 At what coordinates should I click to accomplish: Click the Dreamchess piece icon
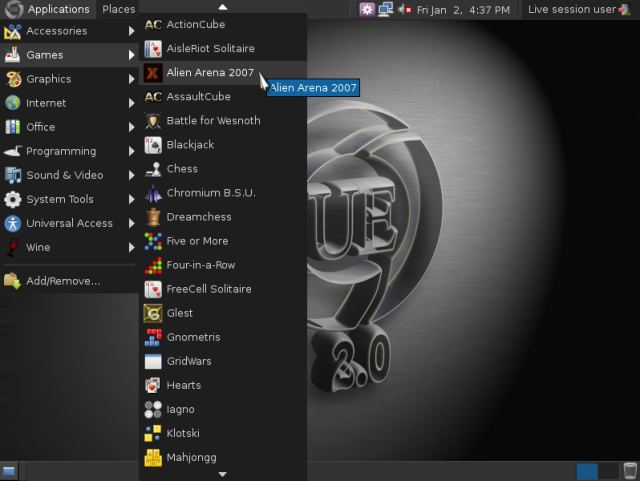[153, 217]
